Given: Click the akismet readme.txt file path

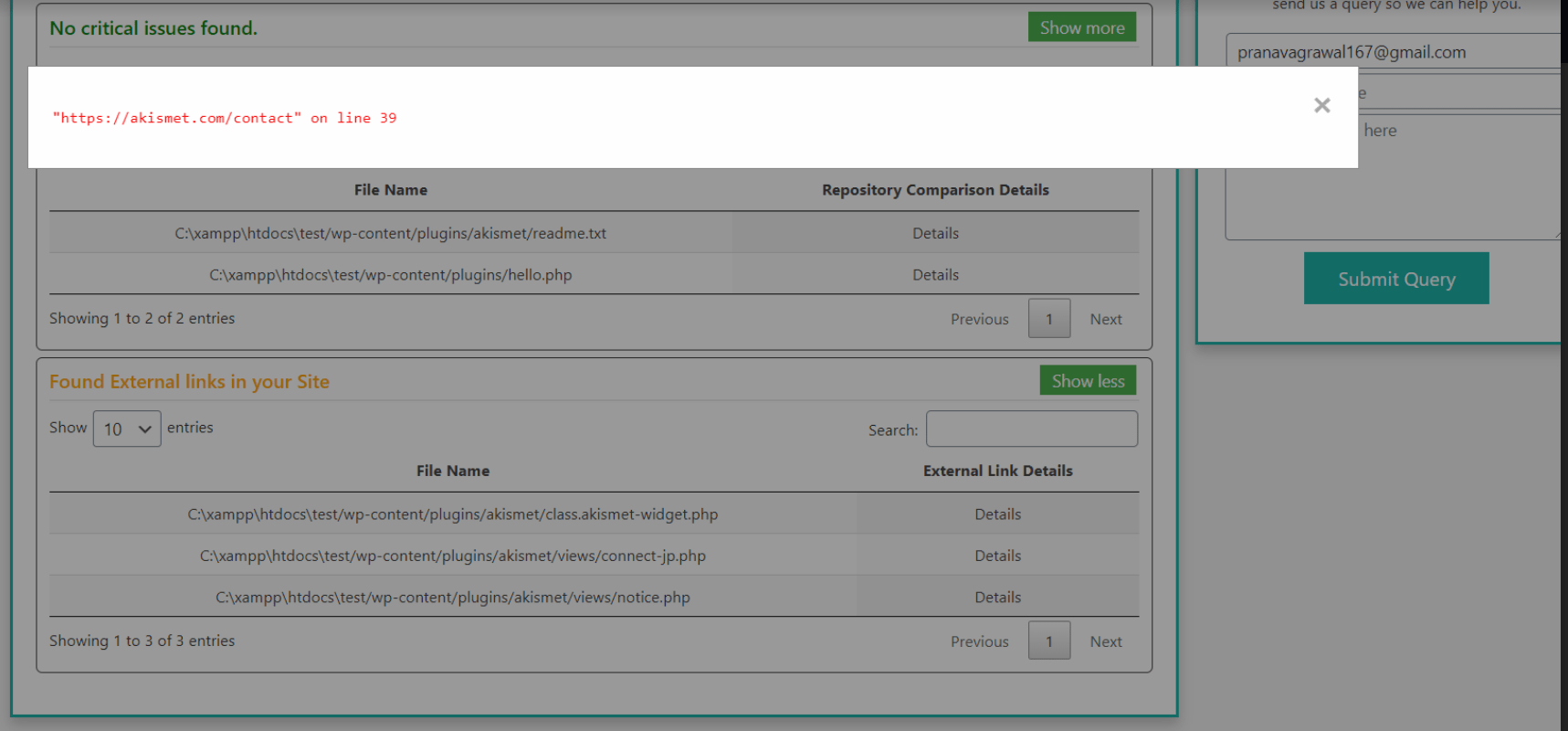Looking at the screenshot, I should [391, 233].
